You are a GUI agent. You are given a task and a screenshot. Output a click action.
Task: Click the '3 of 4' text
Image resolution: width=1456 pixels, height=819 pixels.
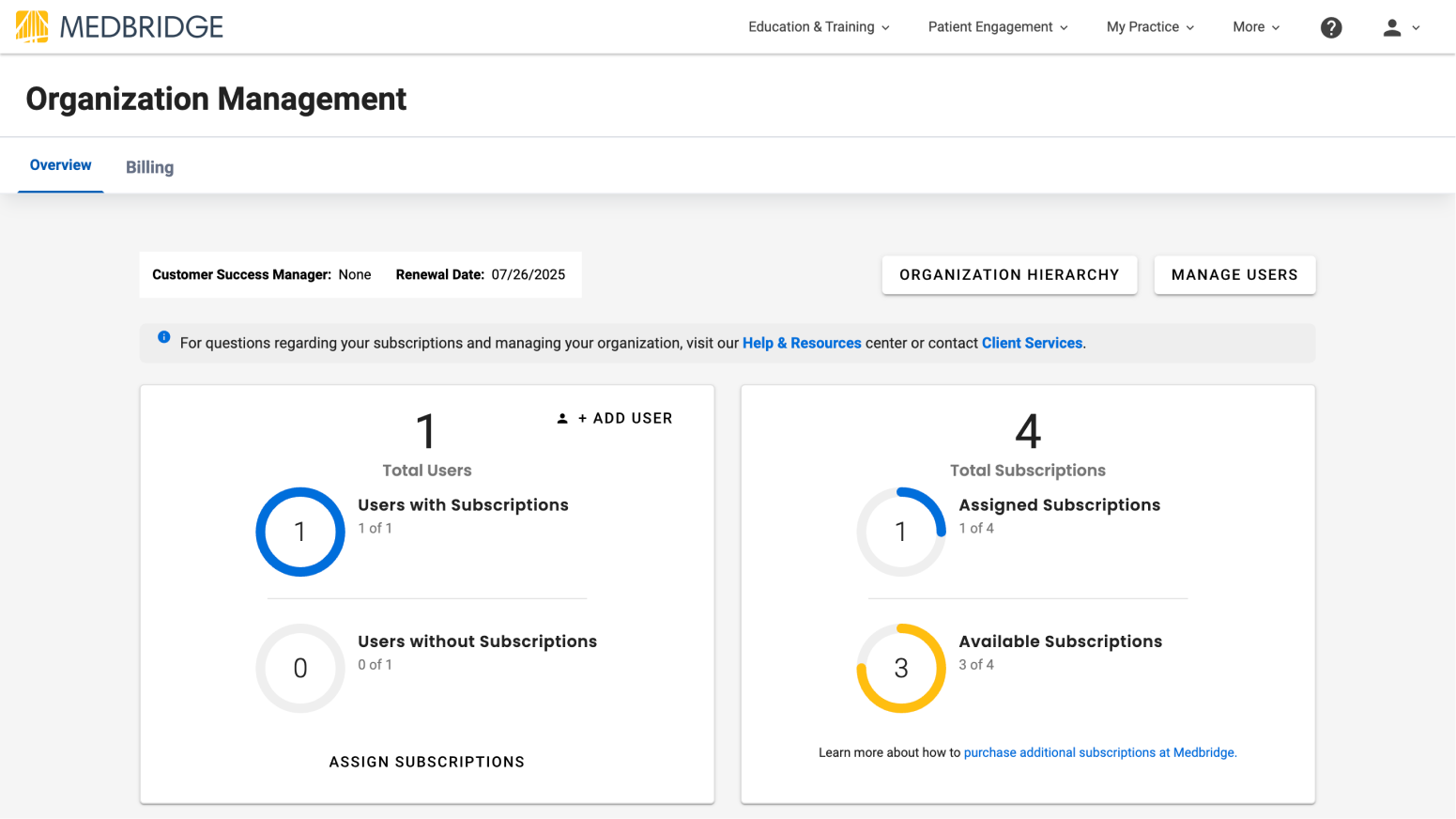coord(976,665)
